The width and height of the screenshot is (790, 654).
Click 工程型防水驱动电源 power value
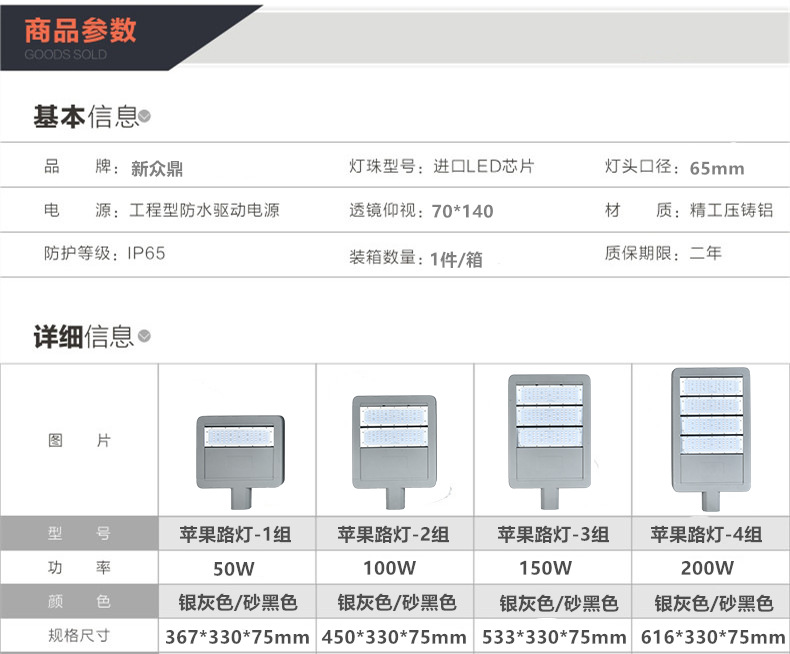tap(205, 210)
